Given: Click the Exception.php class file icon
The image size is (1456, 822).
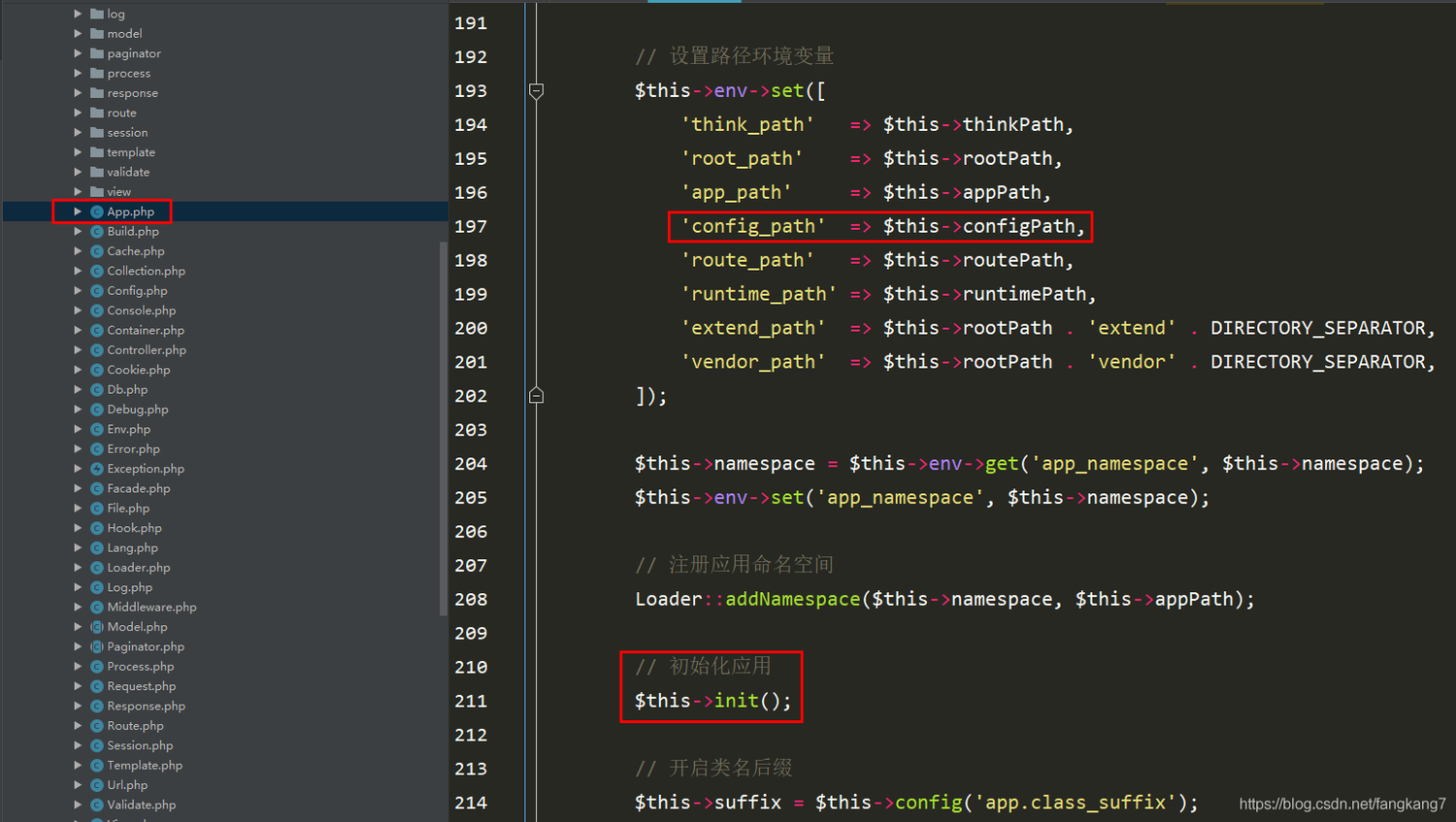Looking at the screenshot, I should coord(97,469).
